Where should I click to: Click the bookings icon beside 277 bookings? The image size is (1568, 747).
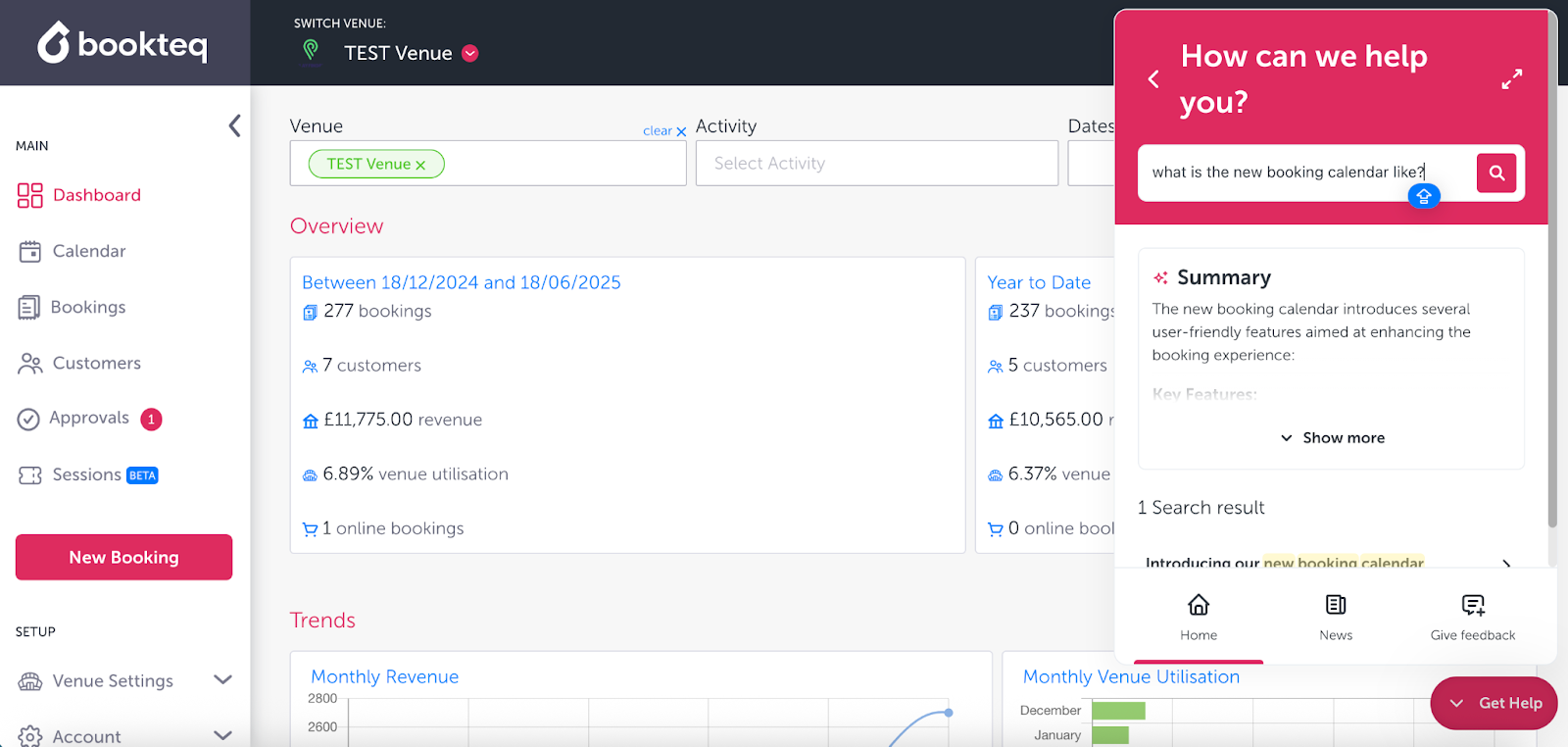tap(310, 313)
